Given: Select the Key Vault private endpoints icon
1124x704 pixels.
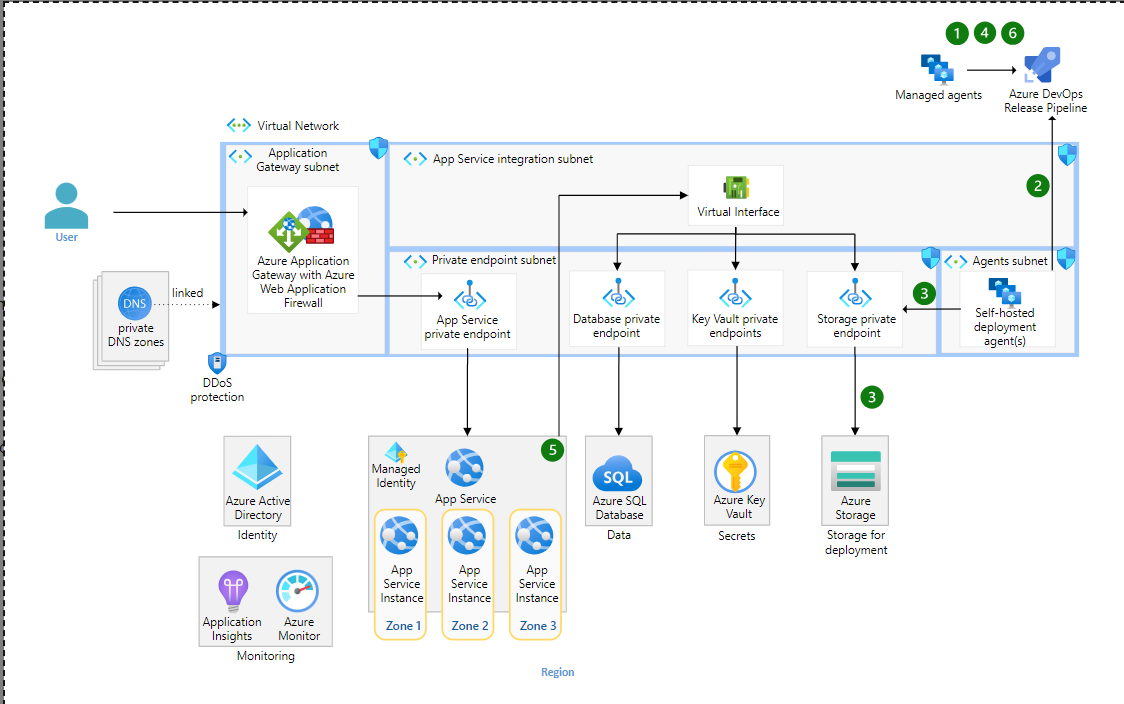Looking at the screenshot, I should (735, 294).
